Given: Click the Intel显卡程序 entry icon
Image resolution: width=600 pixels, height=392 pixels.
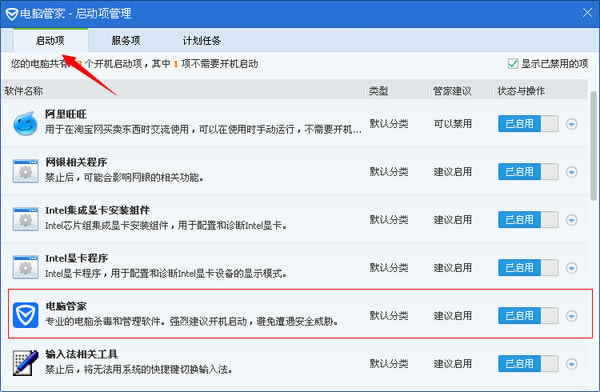Looking at the screenshot, I should [25, 267].
